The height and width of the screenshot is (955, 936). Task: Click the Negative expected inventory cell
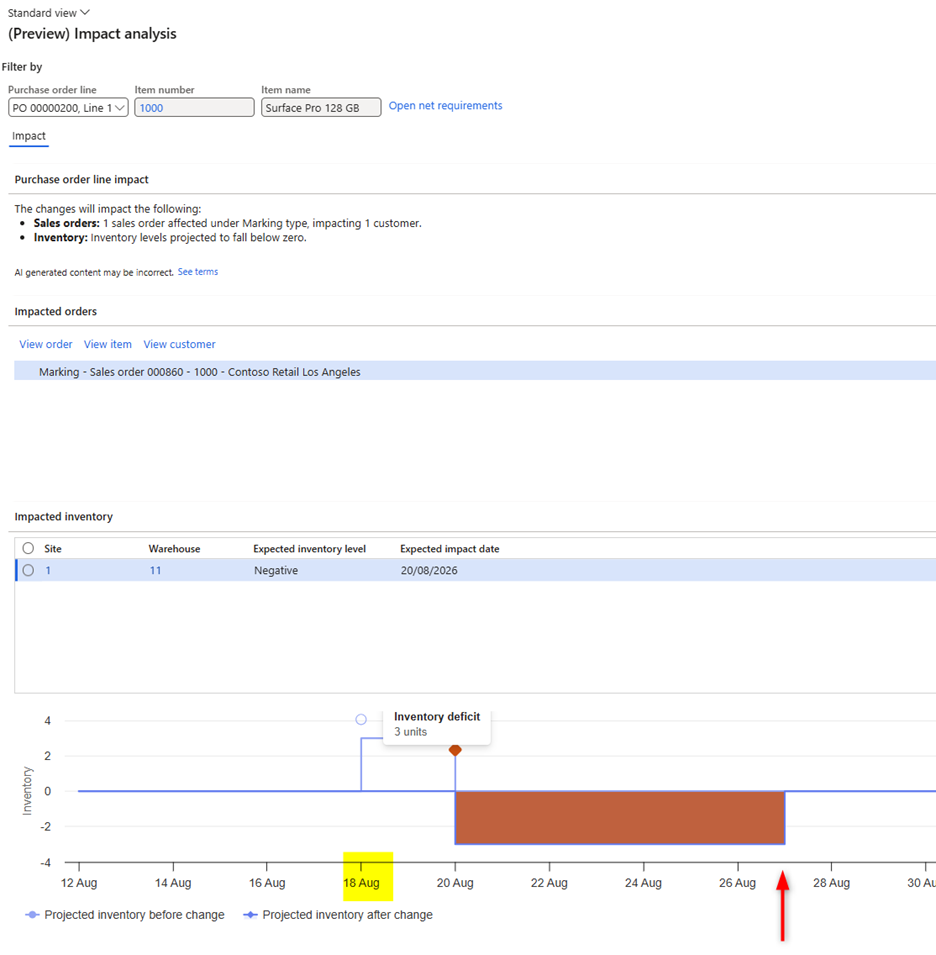tap(276, 571)
